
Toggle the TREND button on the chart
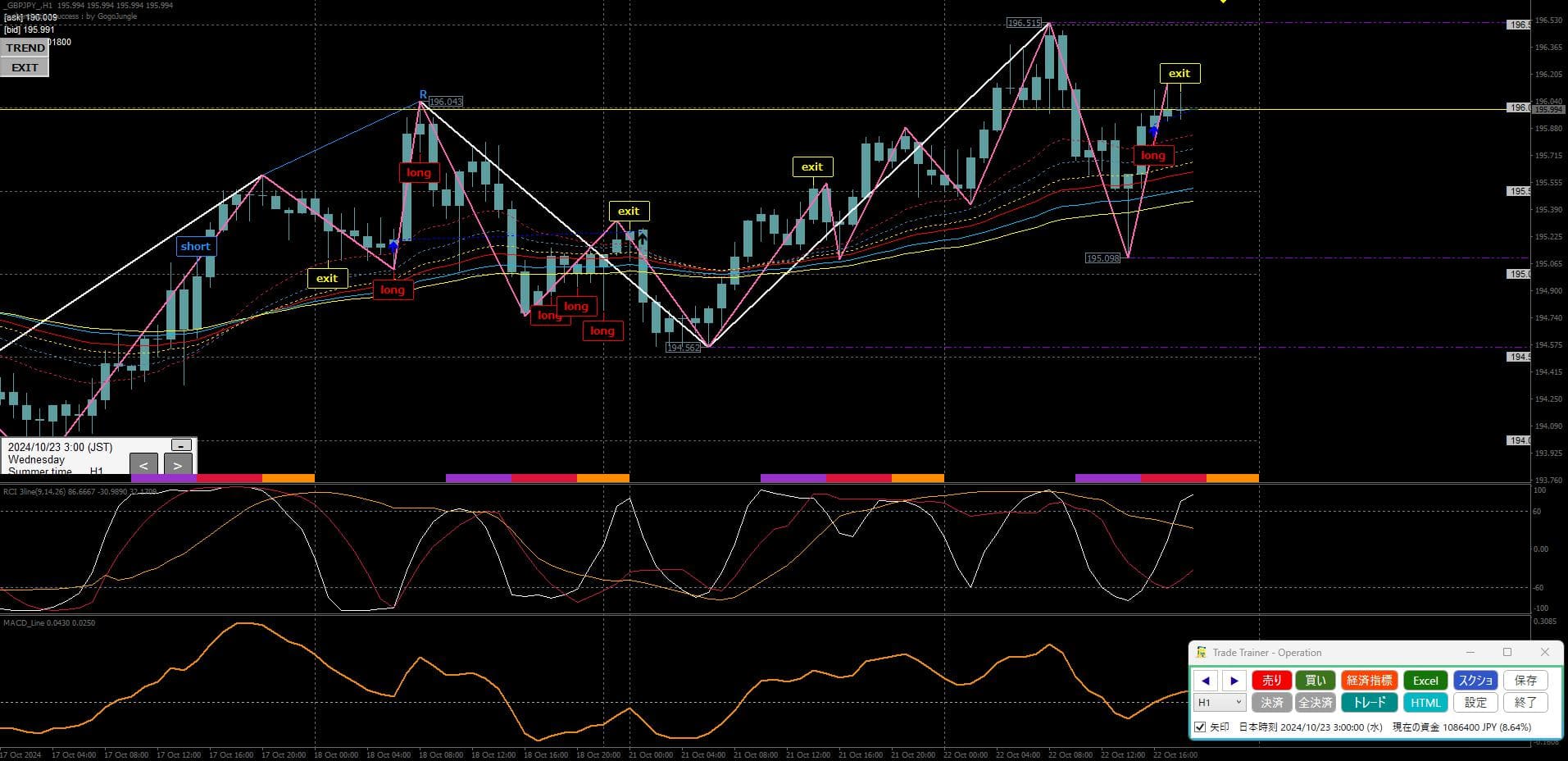[25, 48]
